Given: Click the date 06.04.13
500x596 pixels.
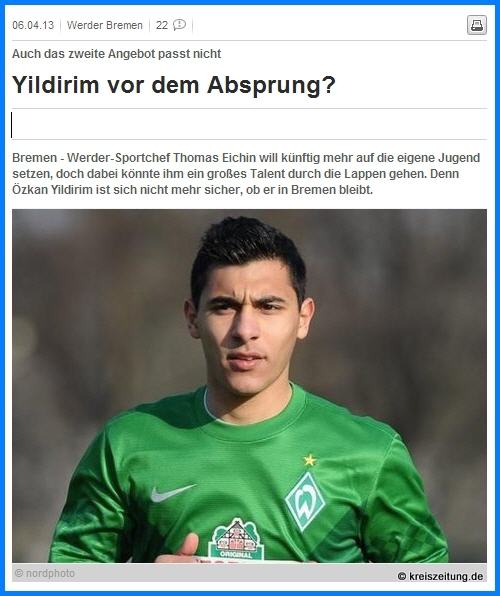Looking at the screenshot, I should 33,25.
